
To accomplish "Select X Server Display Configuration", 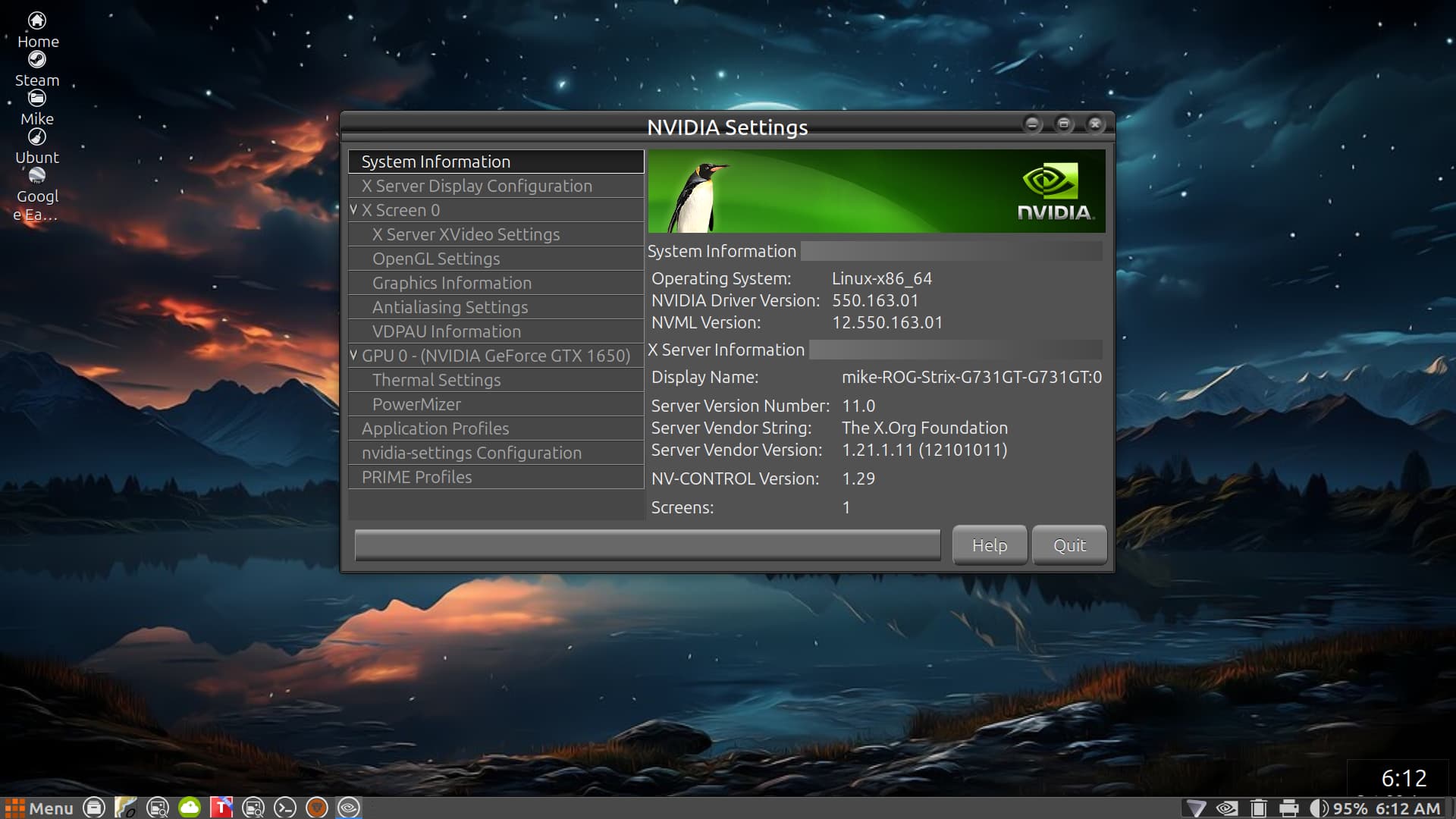I will point(476,186).
